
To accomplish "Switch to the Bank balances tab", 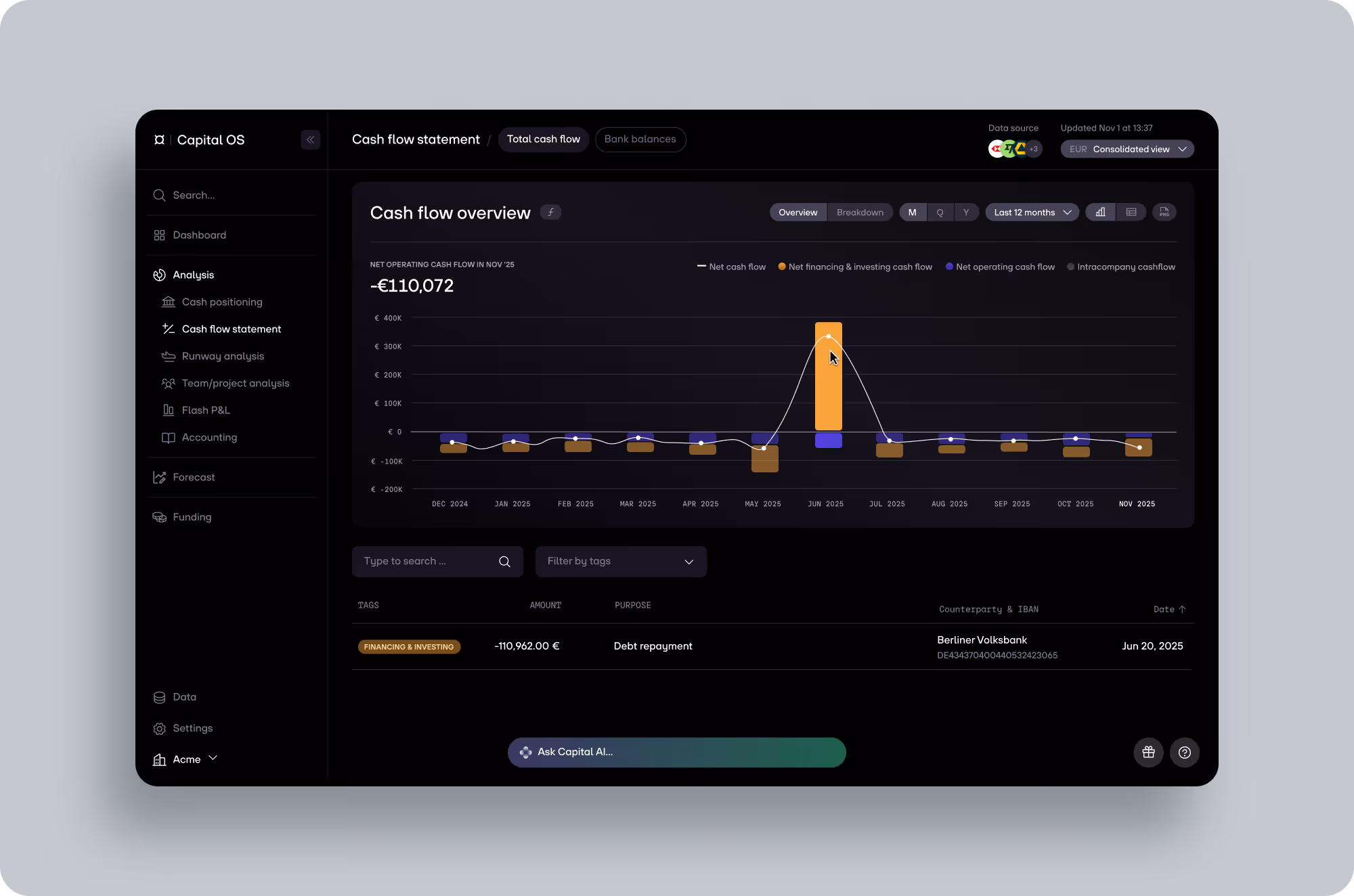I will (640, 139).
